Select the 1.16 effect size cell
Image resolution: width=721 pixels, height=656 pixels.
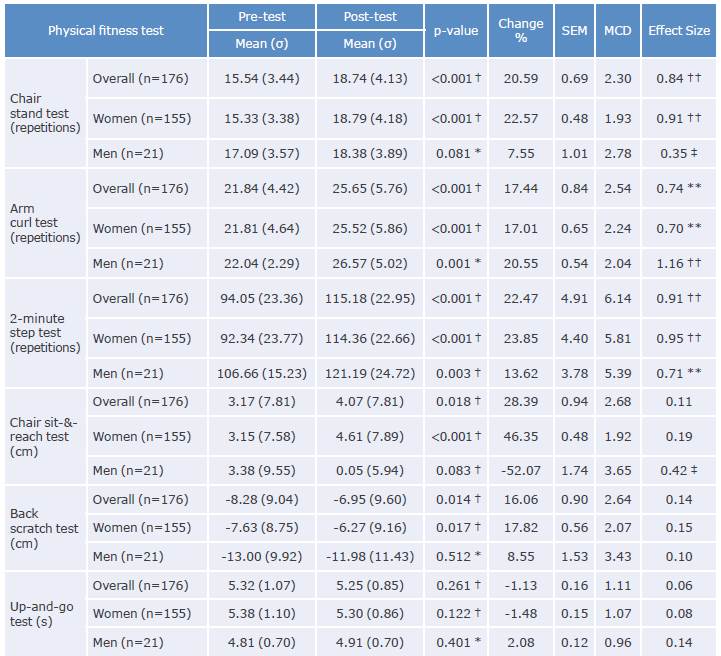(679, 264)
